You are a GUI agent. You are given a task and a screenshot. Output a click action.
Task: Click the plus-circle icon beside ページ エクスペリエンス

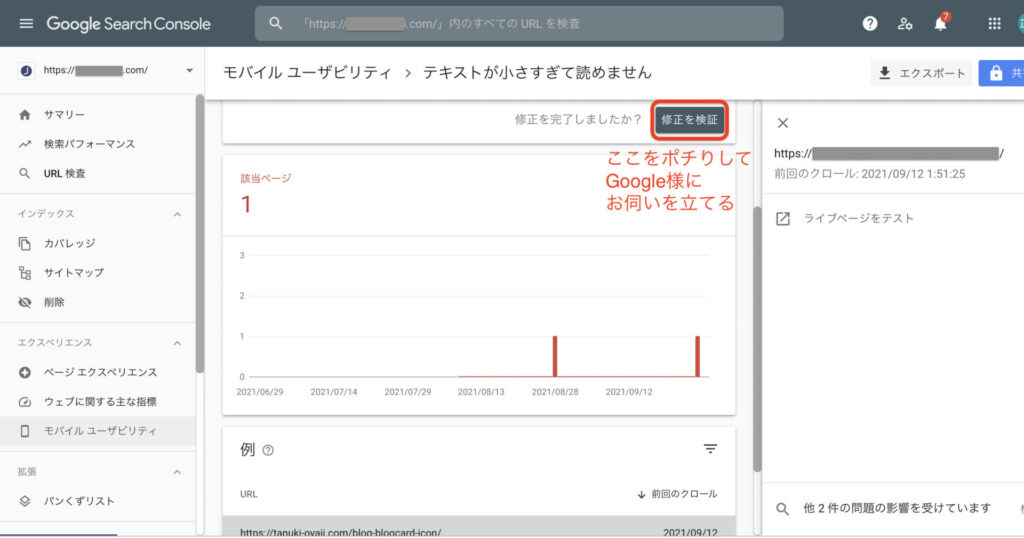(x=25, y=372)
